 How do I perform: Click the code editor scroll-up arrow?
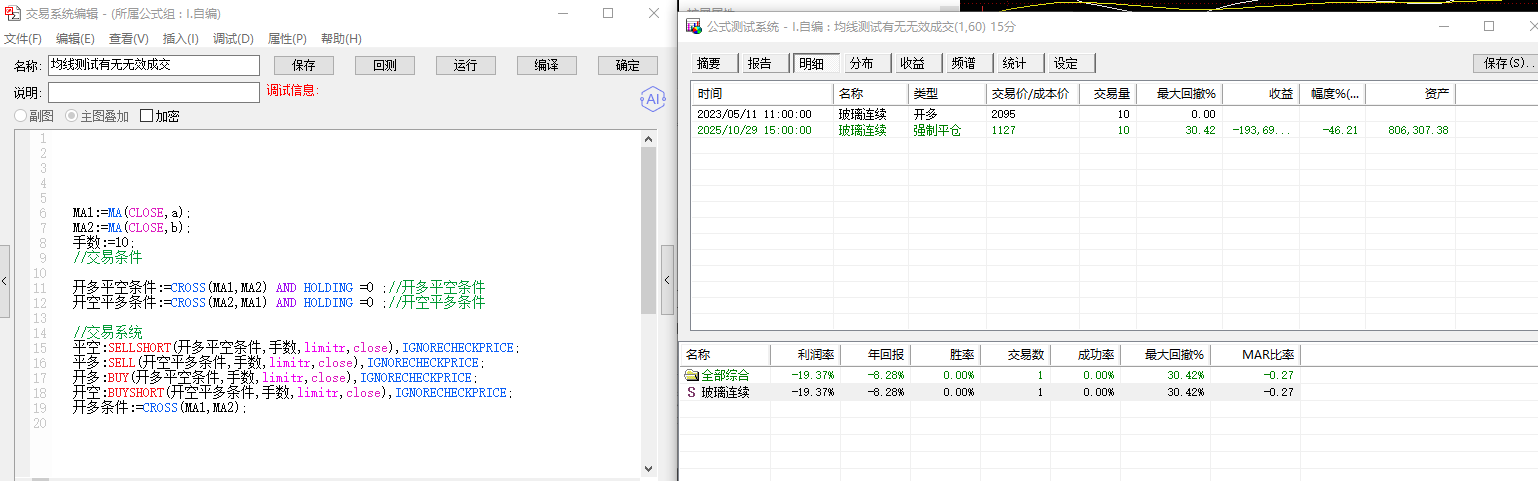[648, 138]
